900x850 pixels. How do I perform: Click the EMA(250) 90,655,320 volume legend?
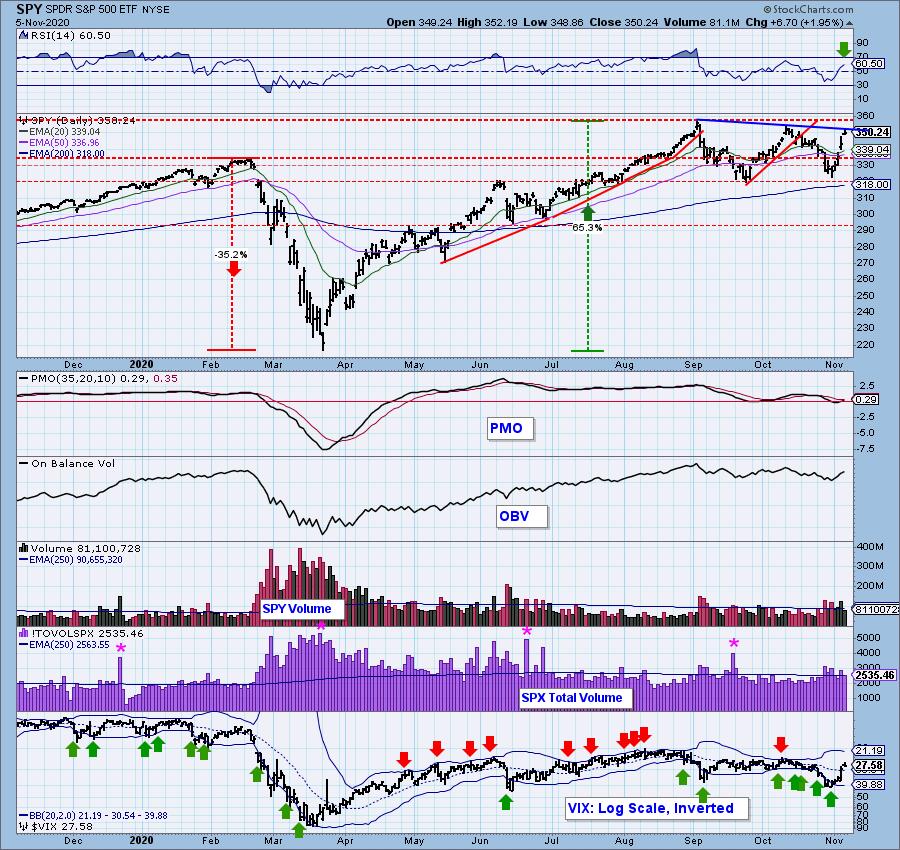click(x=71, y=560)
